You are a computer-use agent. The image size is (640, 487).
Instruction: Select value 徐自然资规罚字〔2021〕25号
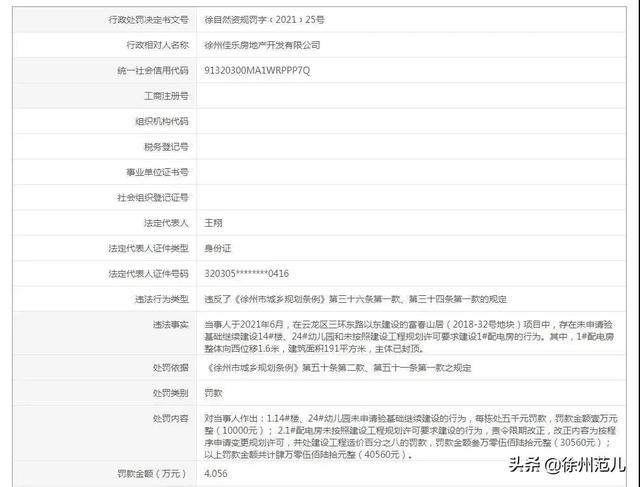pyautogui.click(x=264, y=20)
